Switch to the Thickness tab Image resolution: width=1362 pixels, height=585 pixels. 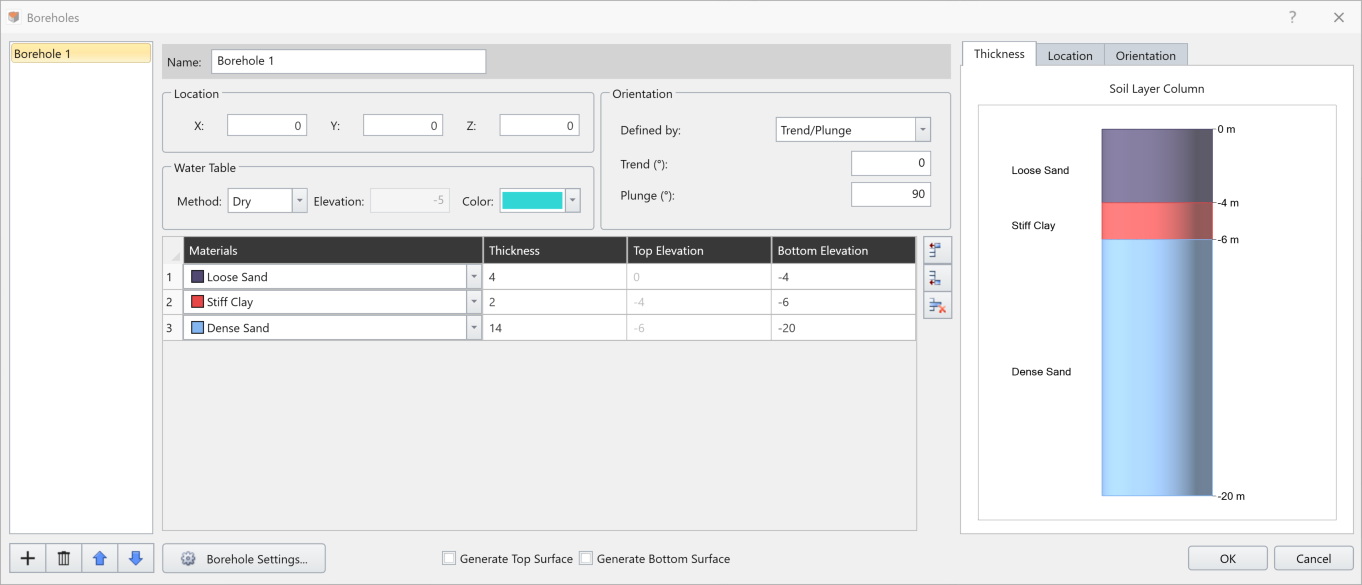click(999, 54)
